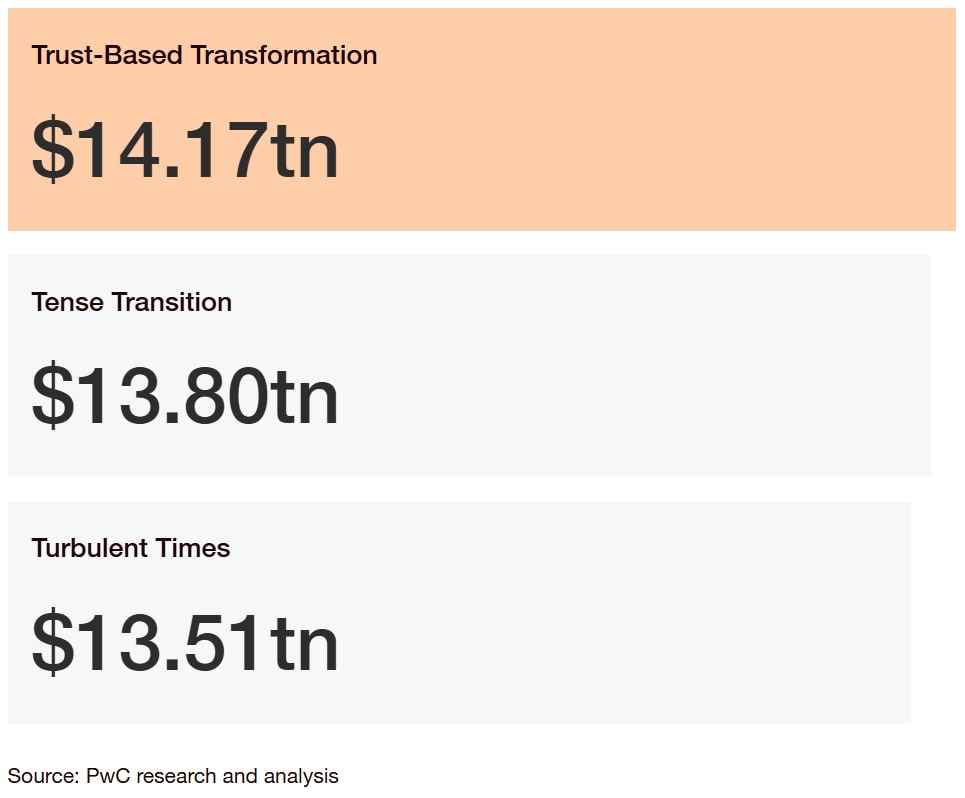Click the dollar sign of $13.51tn
This screenshot has height=798, width=965.
53,642
